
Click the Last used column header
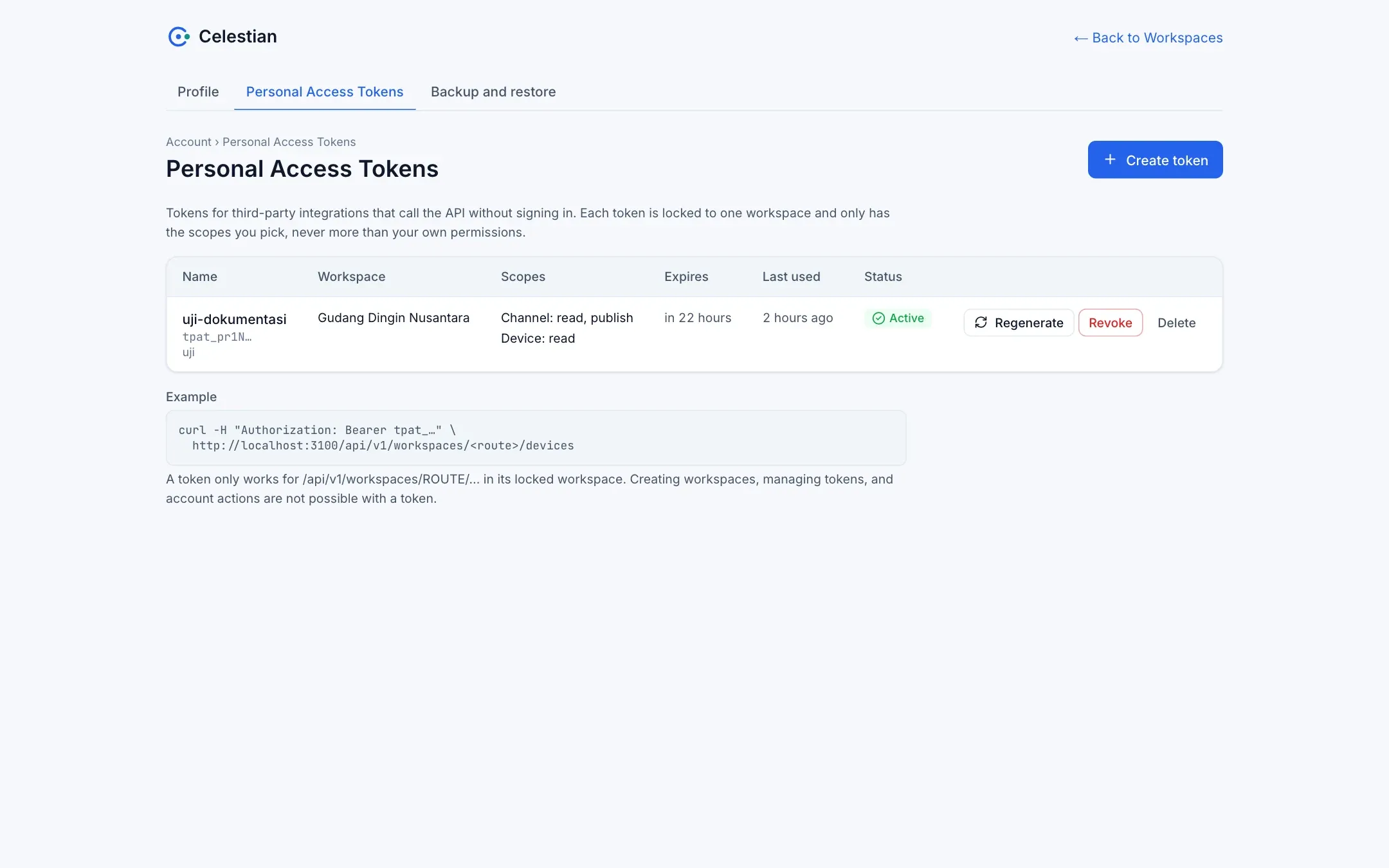pos(791,276)
